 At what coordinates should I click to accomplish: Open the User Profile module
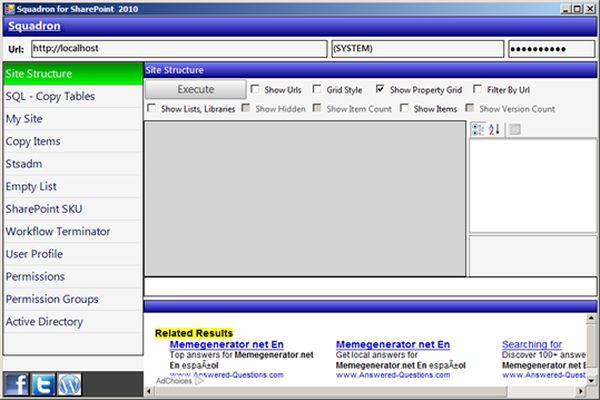pos(73,254)
